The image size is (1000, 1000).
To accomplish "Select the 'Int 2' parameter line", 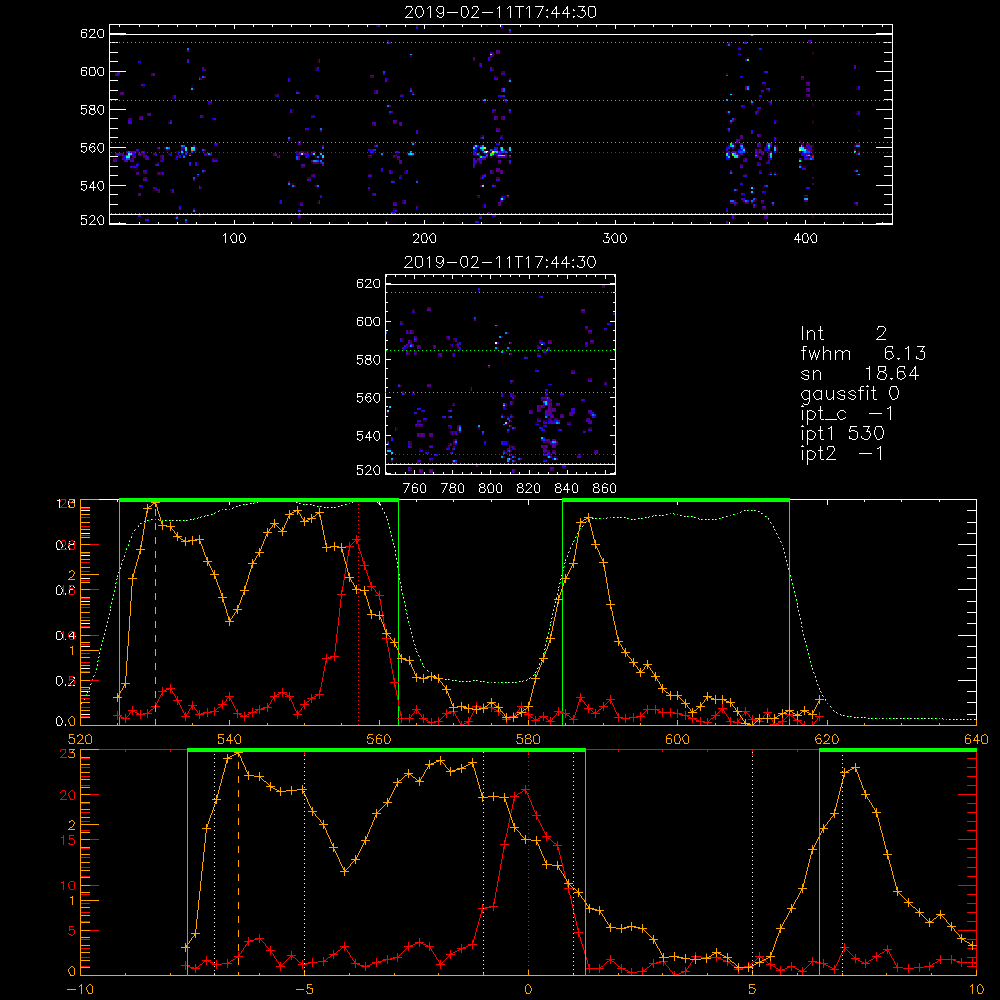I will pos(843,334).
